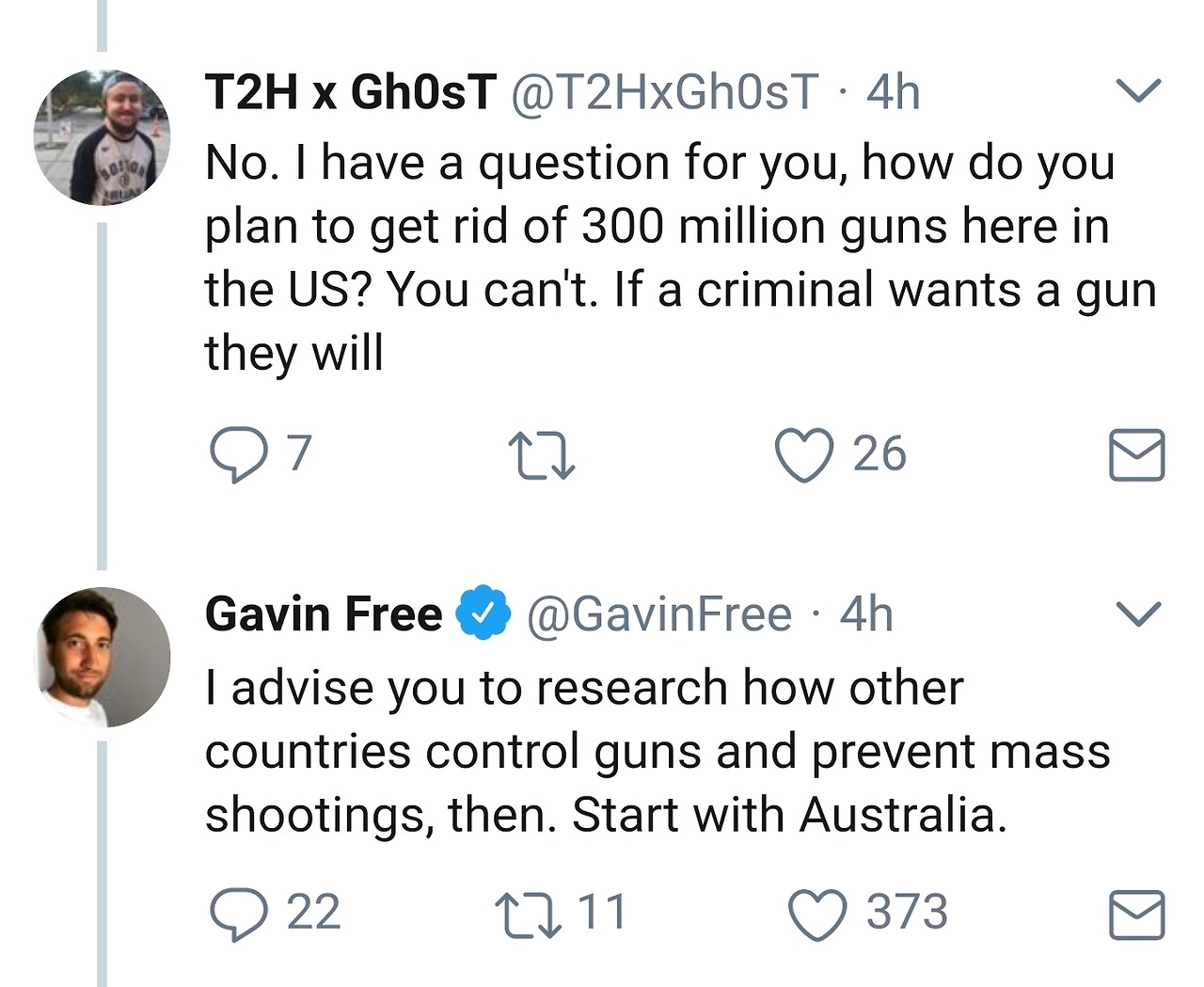Screen dimensions: 1204x987
Task: Open Gavin Free's display name
Action: pos(323,614)
